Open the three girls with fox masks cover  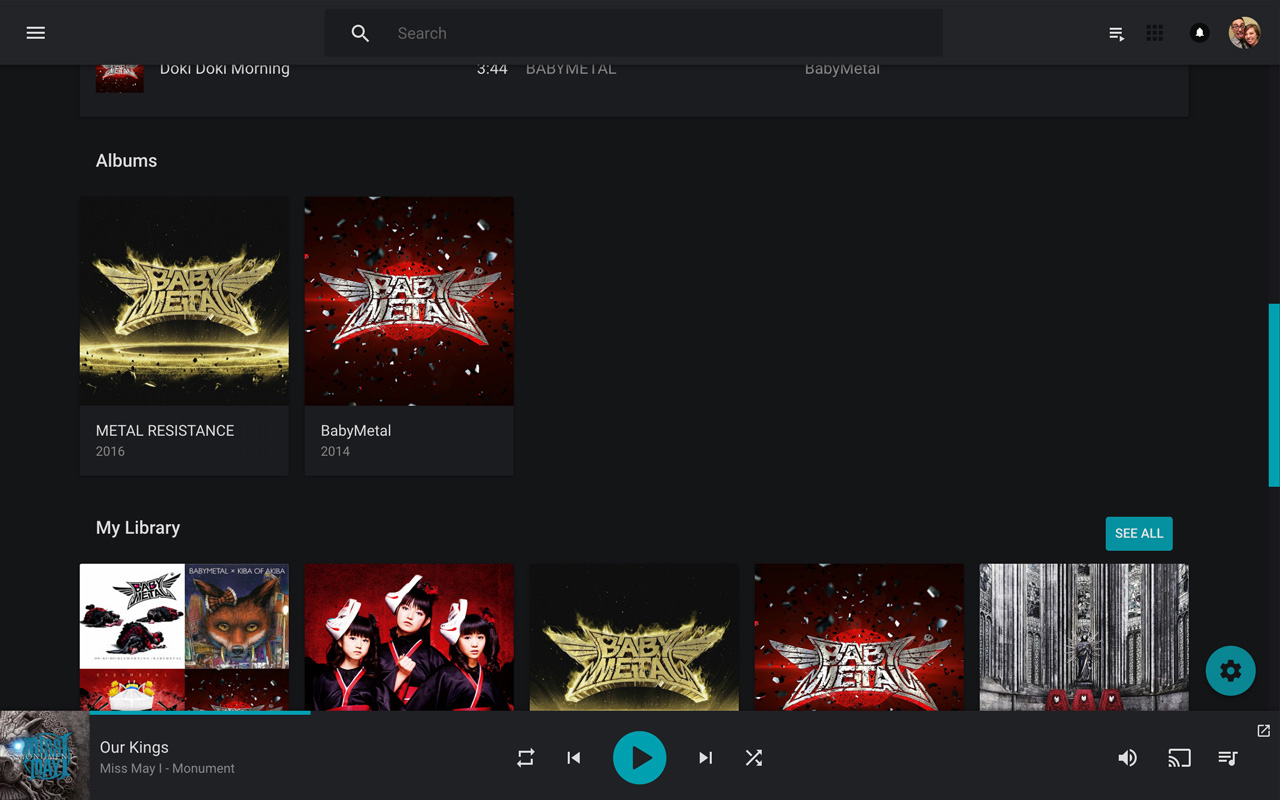tap(409, 638)
